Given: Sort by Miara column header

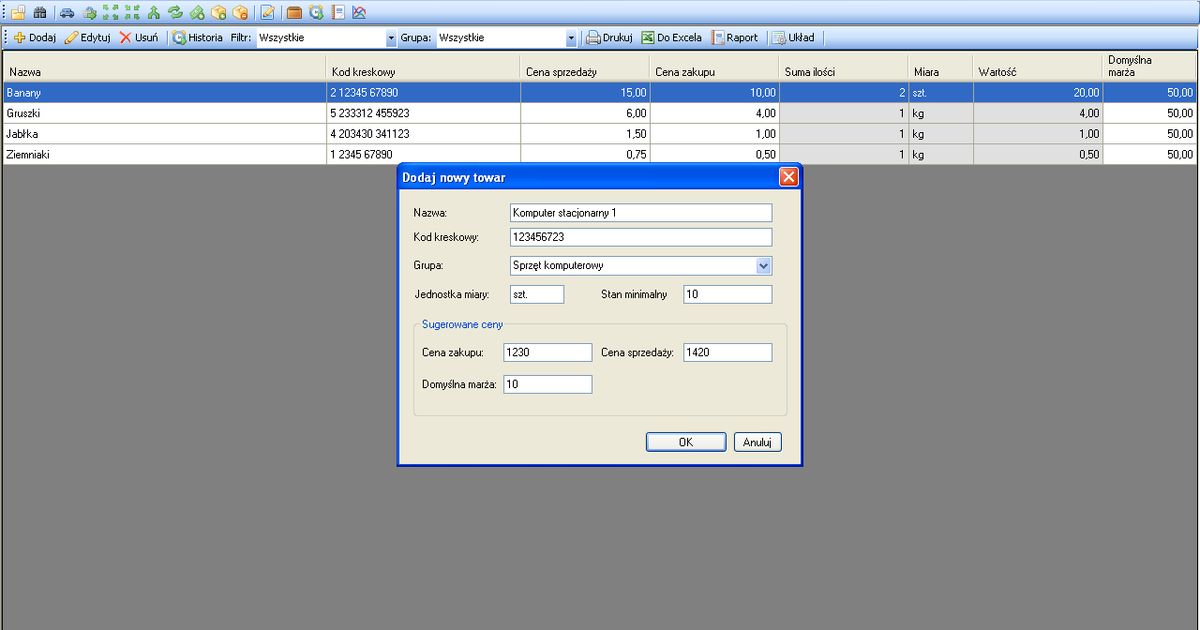Looking at the screenshot, I should point(940,67).
